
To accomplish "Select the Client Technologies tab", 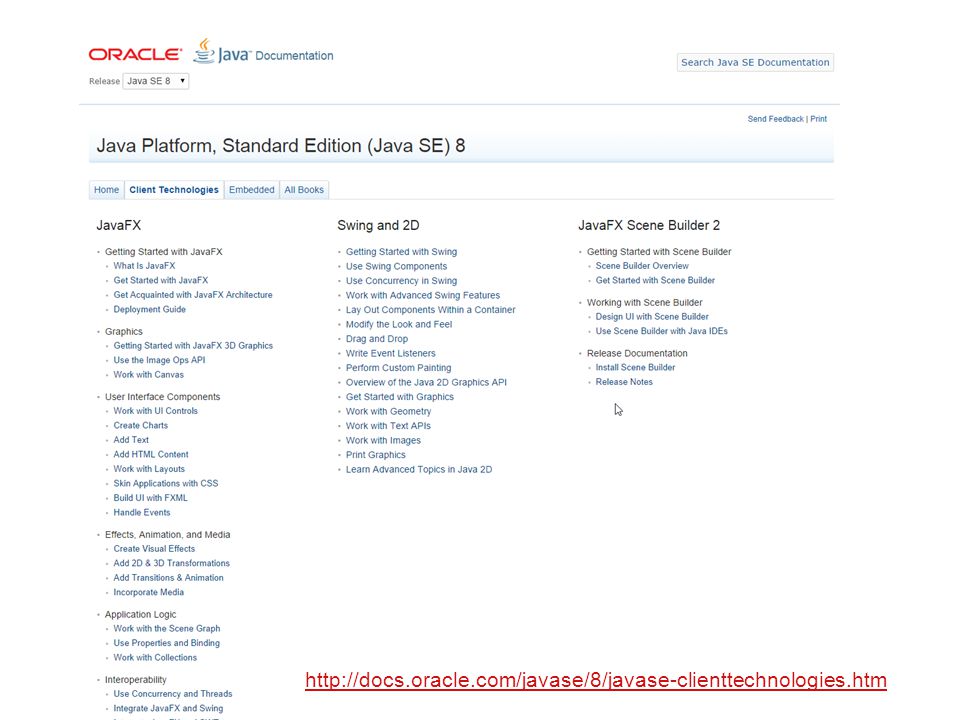I will [174, 190].
